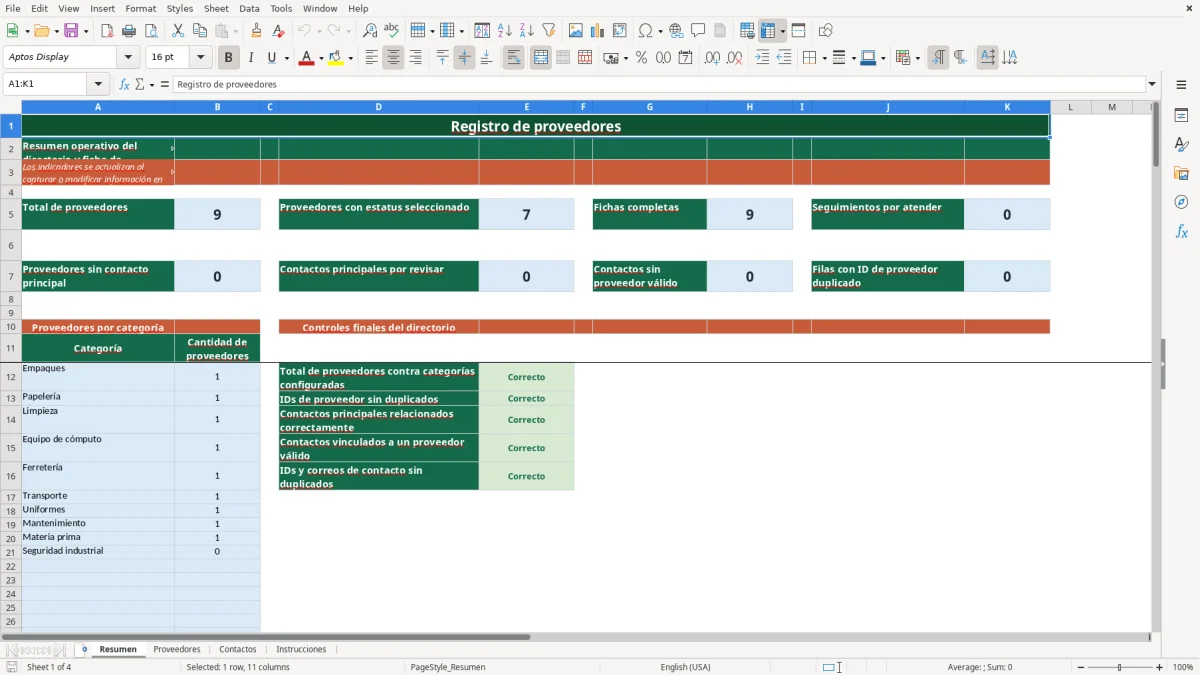This screenshot has width=1200, height=675.
Task: Select the Clone Formatting paintbrush
Action: 257,31
